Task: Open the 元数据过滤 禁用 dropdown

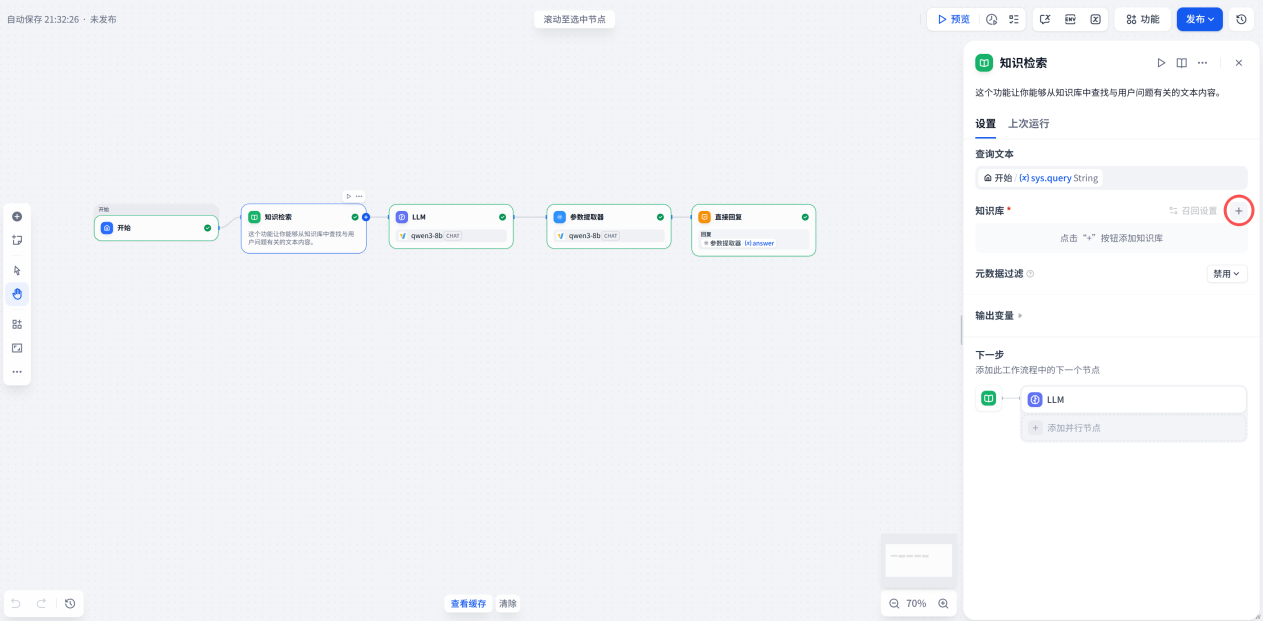Action: coord(1226,274)
